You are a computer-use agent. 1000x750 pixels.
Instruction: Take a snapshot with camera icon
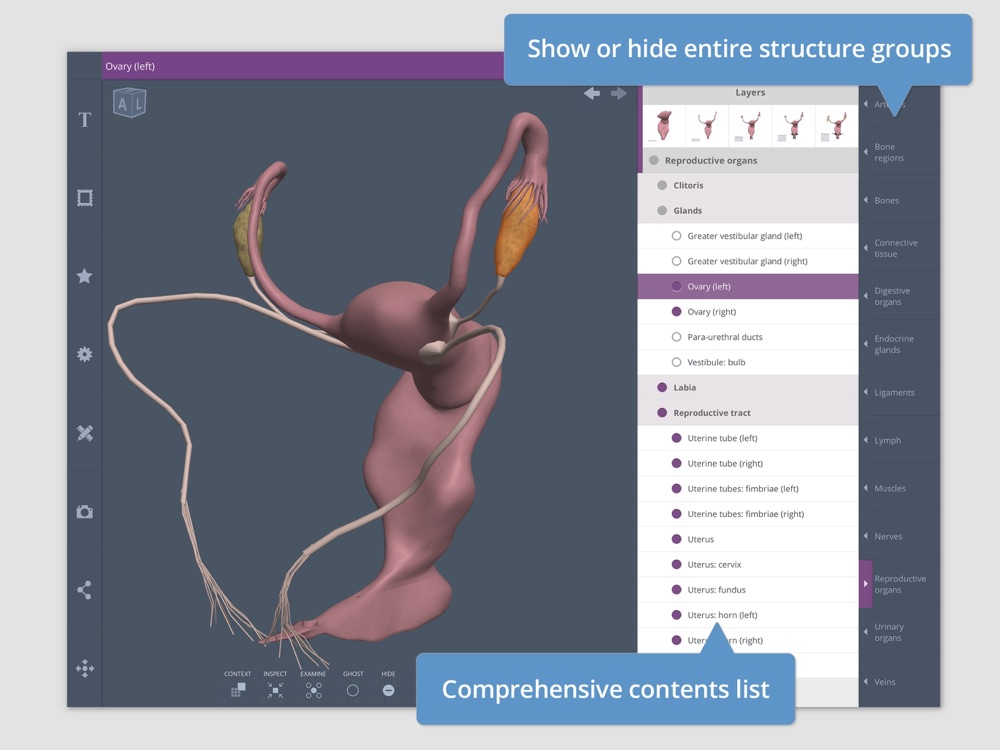coord(84,511)
